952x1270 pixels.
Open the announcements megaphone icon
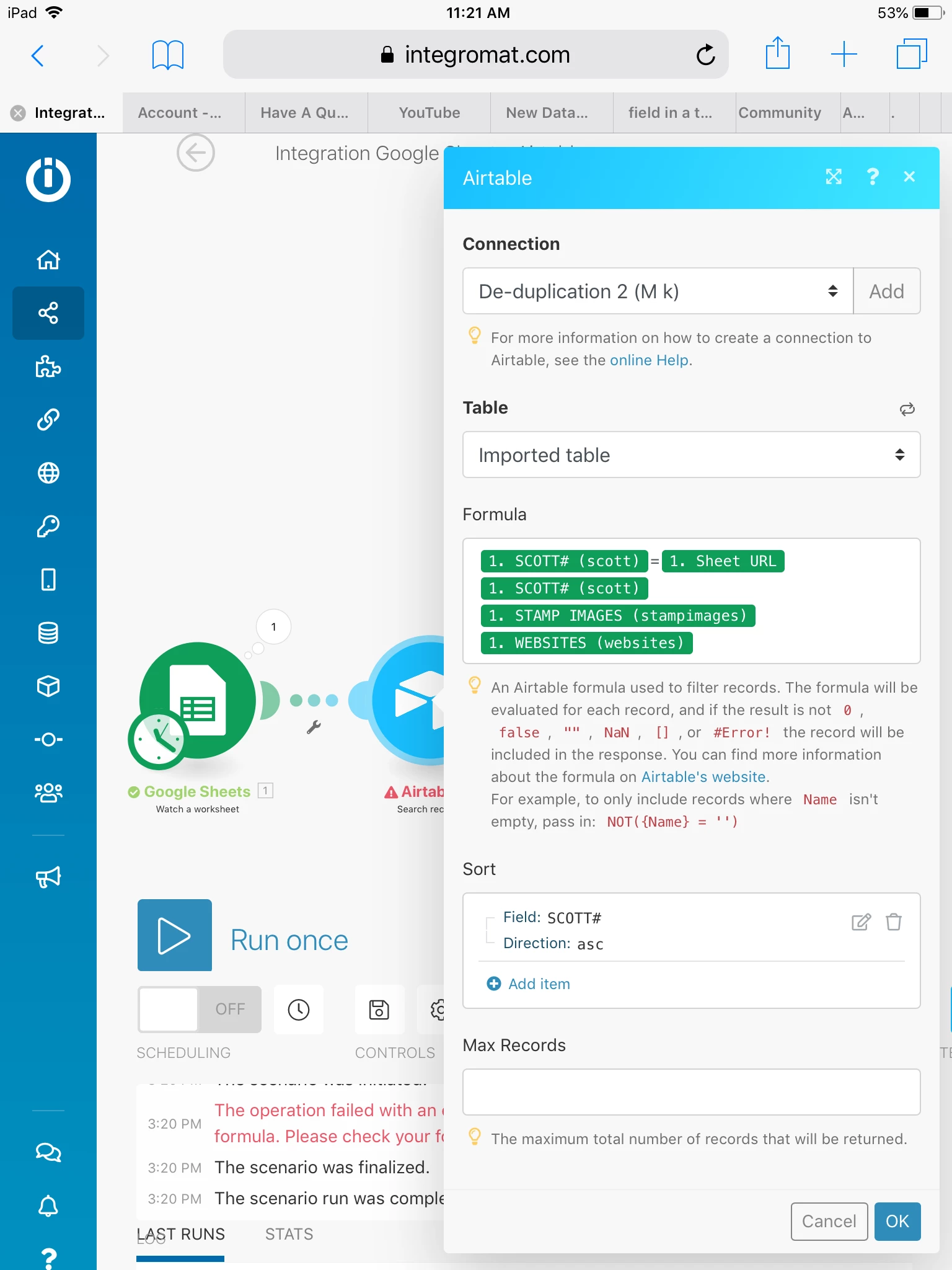pos(48,877)
